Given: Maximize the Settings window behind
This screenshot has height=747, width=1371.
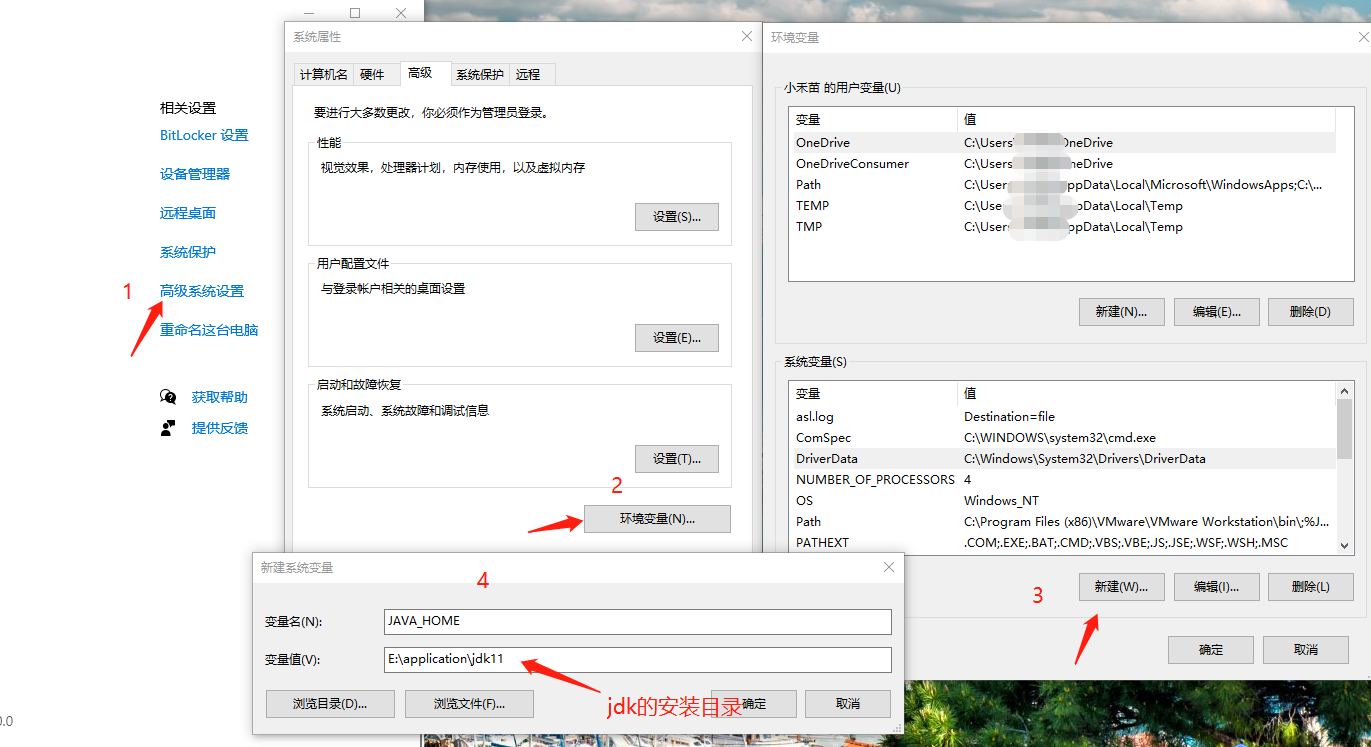Looking at the screenshot, I should pos(355,13).
